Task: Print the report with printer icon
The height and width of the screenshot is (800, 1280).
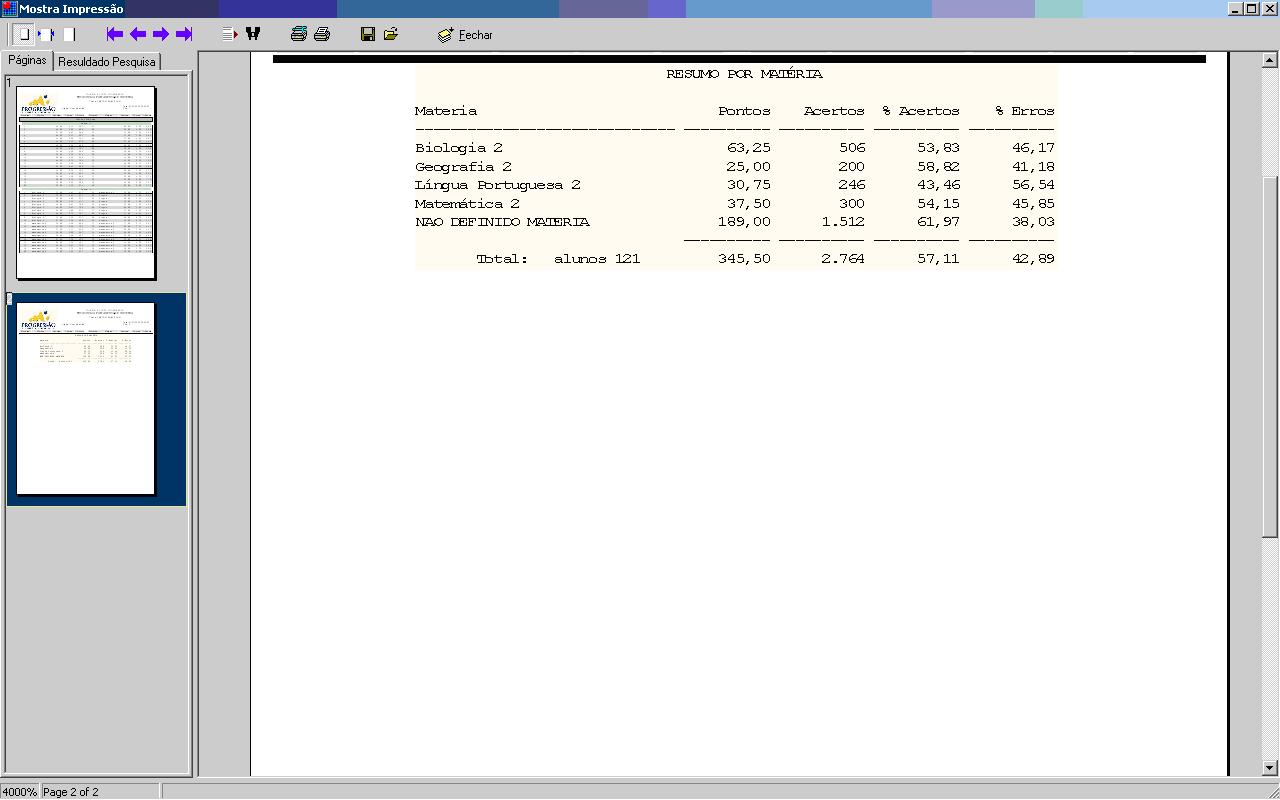Action: (322, 34)
